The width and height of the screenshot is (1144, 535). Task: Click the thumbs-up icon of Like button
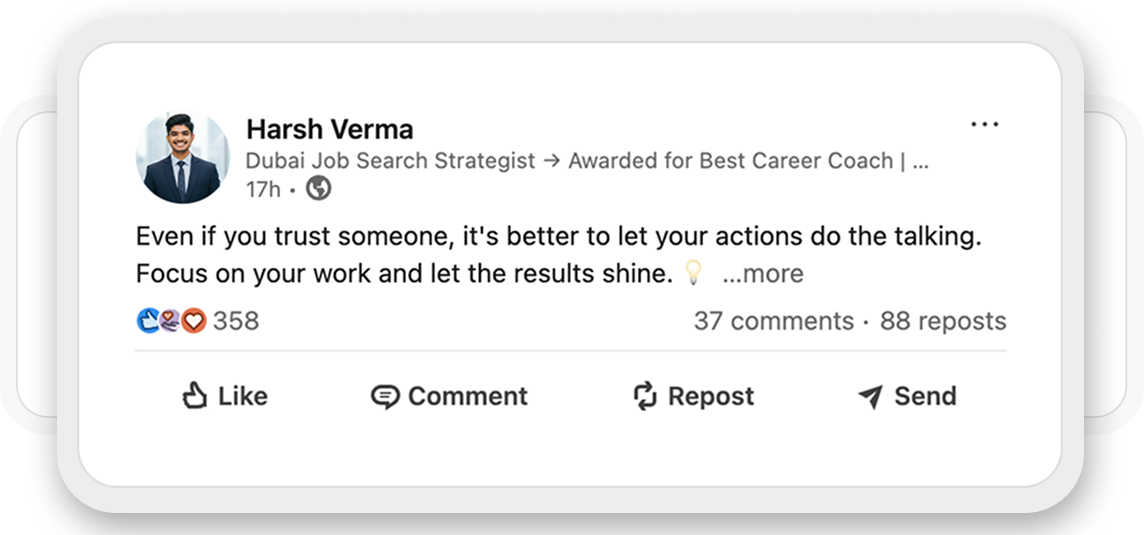pyautogui.click(x=194, y=397)
